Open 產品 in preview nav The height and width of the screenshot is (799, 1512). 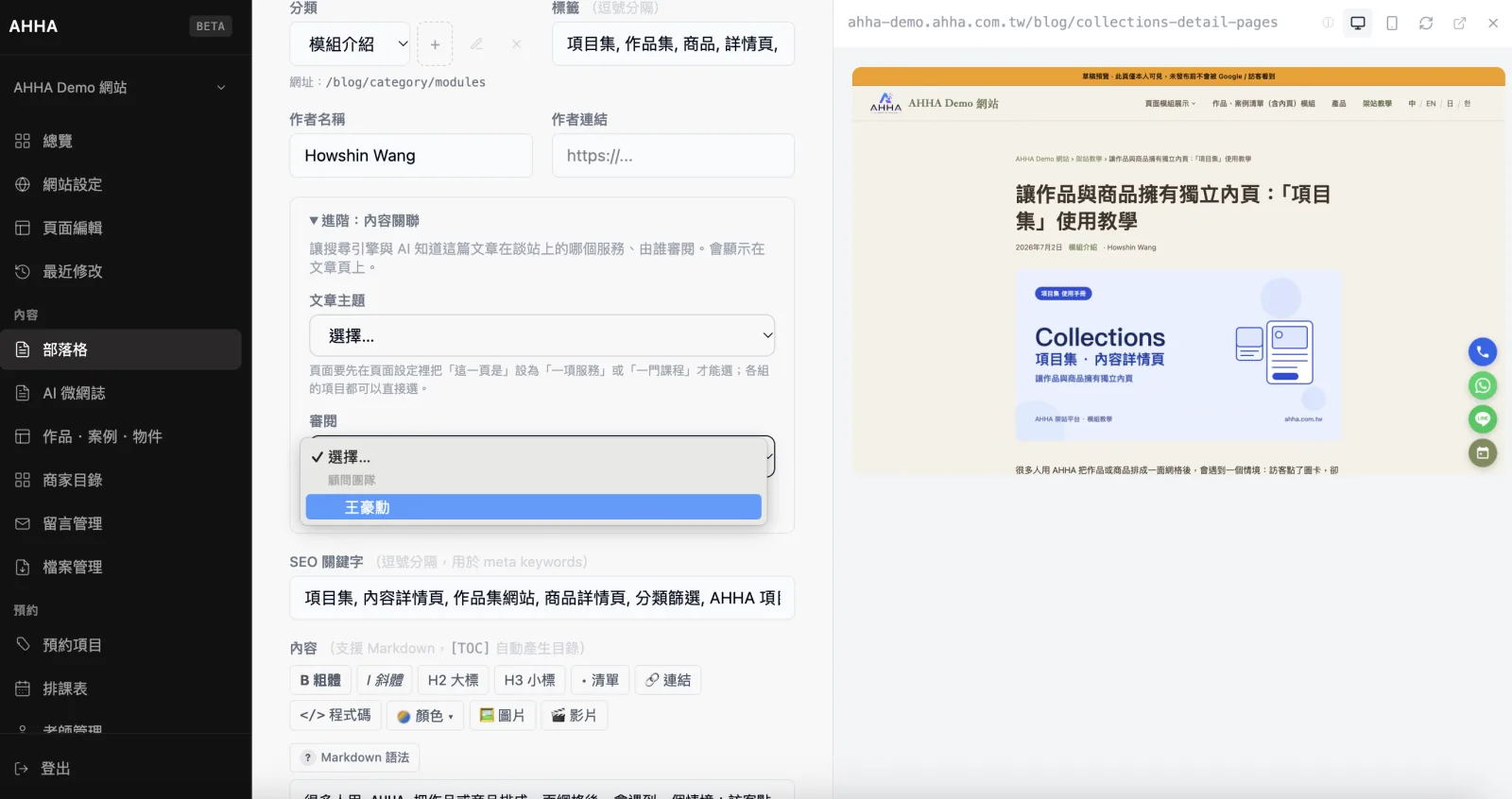click(1339, 104)
